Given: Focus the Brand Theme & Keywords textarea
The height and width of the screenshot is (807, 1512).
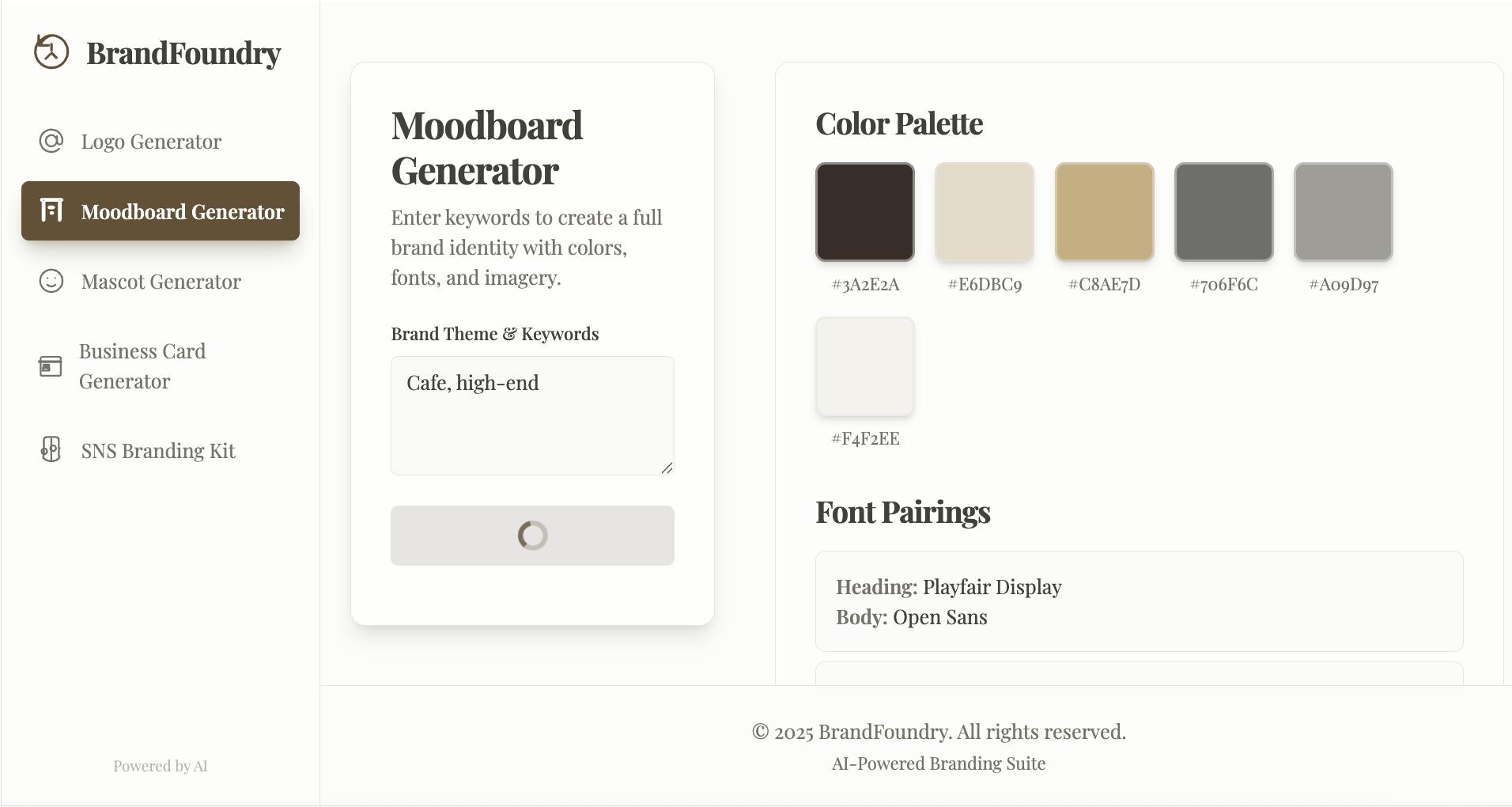Looking at the screenshot, I should (532, 415).
